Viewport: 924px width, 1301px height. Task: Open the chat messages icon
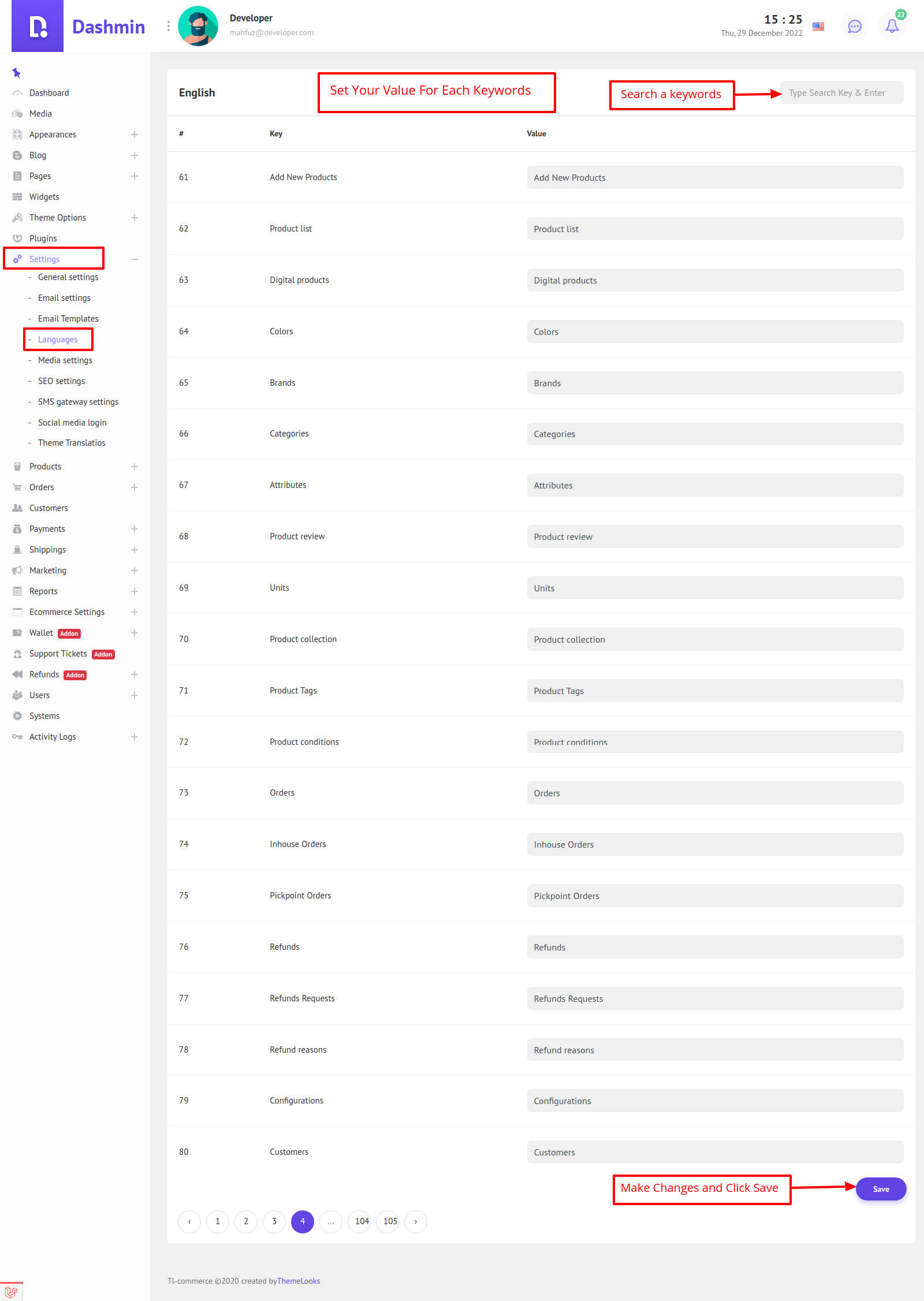(854, 26)
